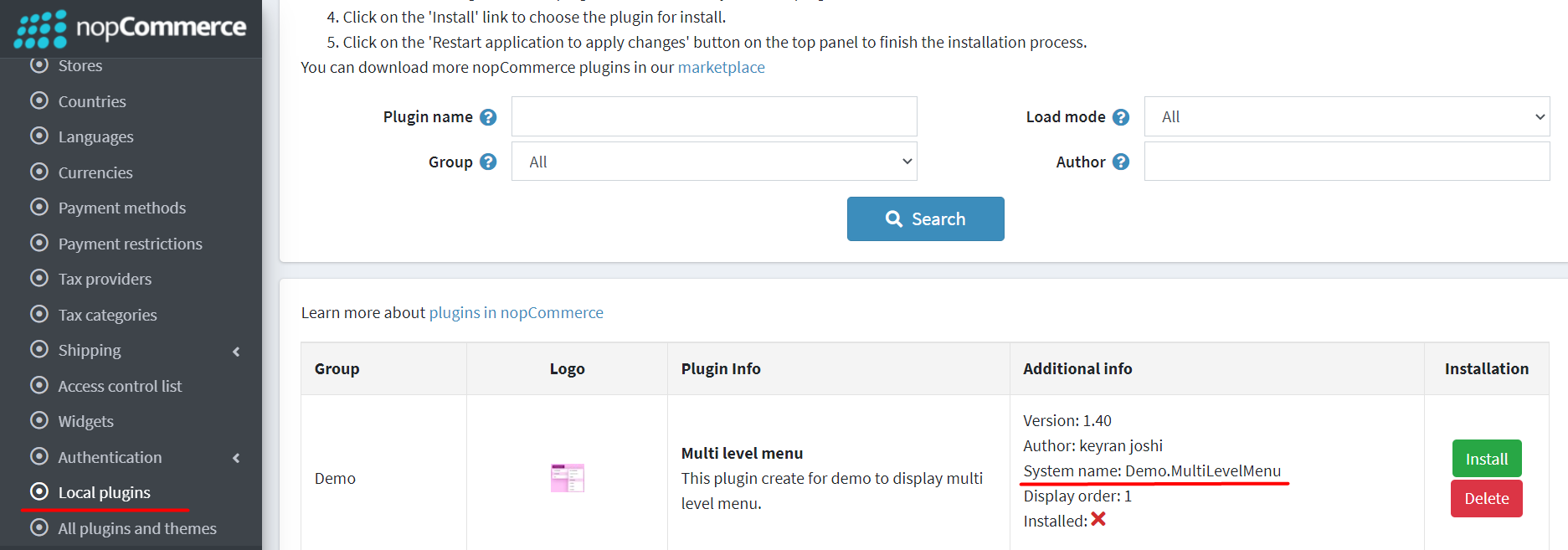
Task: Click the Multi level menu plugin logo
Action: click(x=567, y=478)
